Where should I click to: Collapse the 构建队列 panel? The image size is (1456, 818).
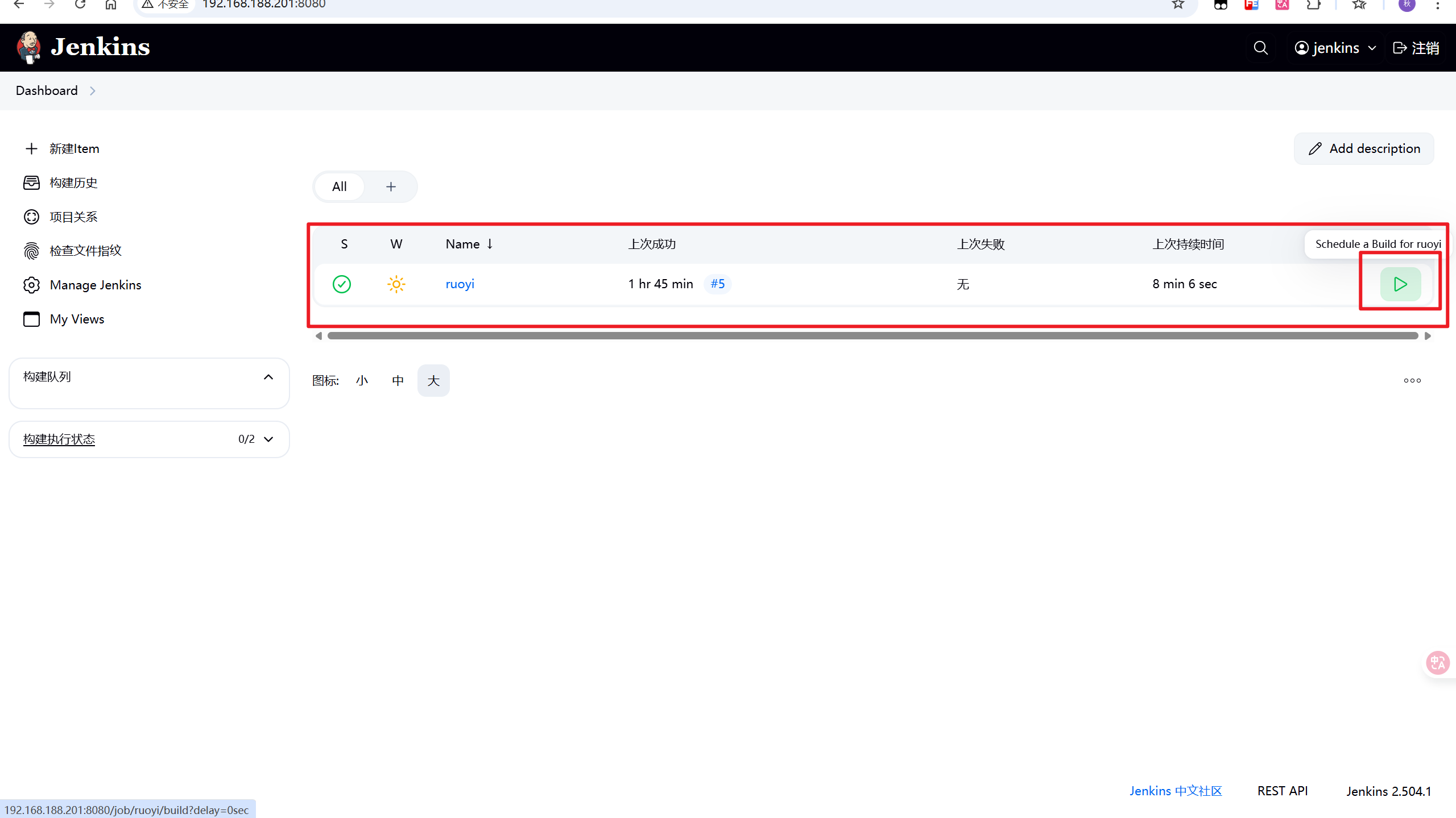(268, 377)
